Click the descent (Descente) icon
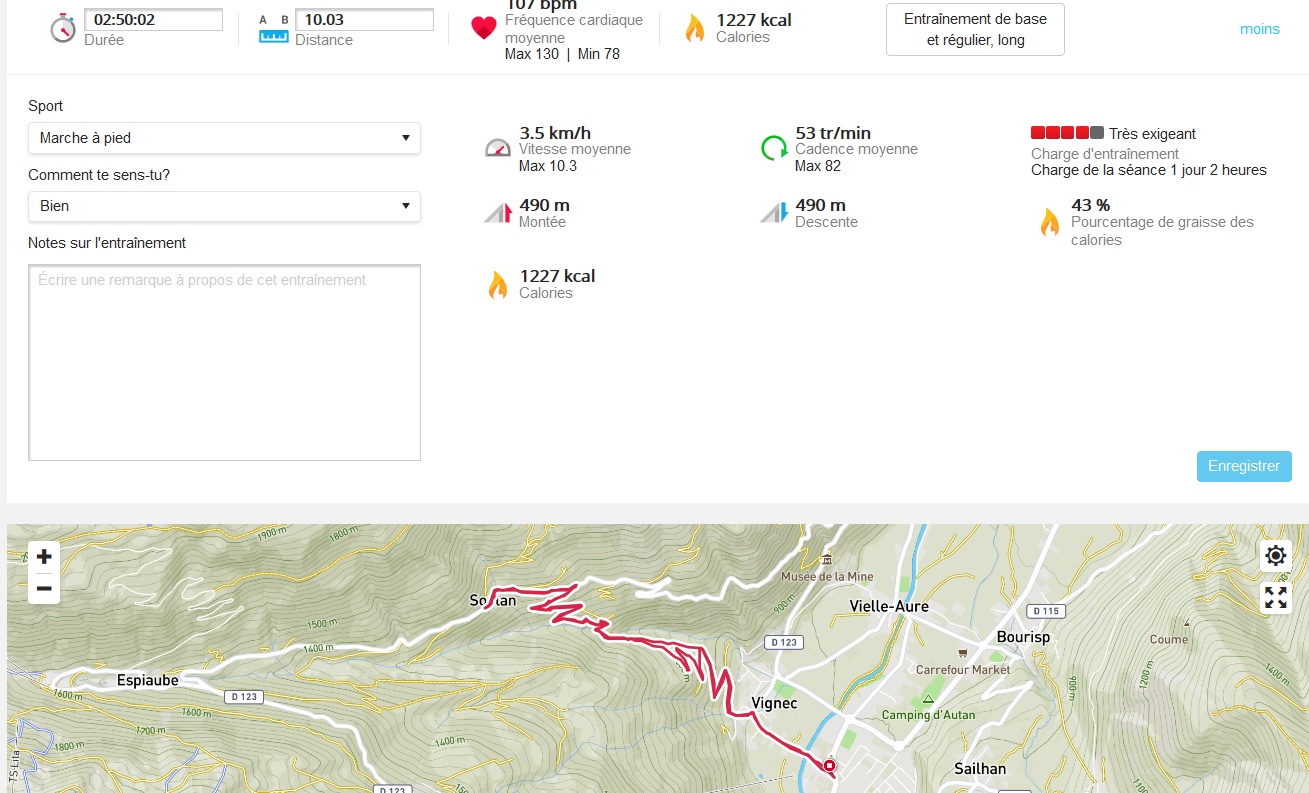Screen dimensions: 1309x793 point(774,212)
